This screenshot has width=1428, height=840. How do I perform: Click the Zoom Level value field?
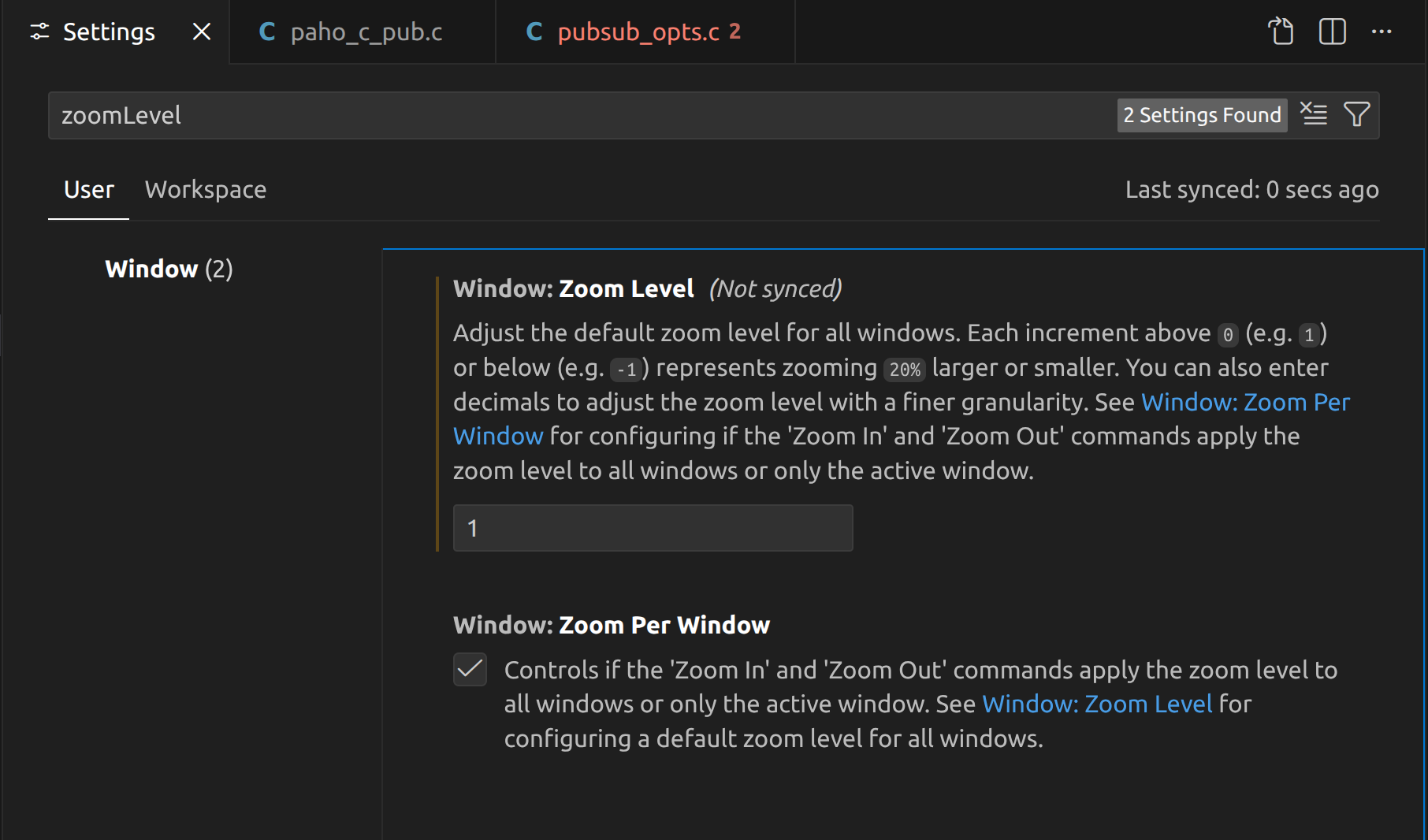click(x=653, y=528)
